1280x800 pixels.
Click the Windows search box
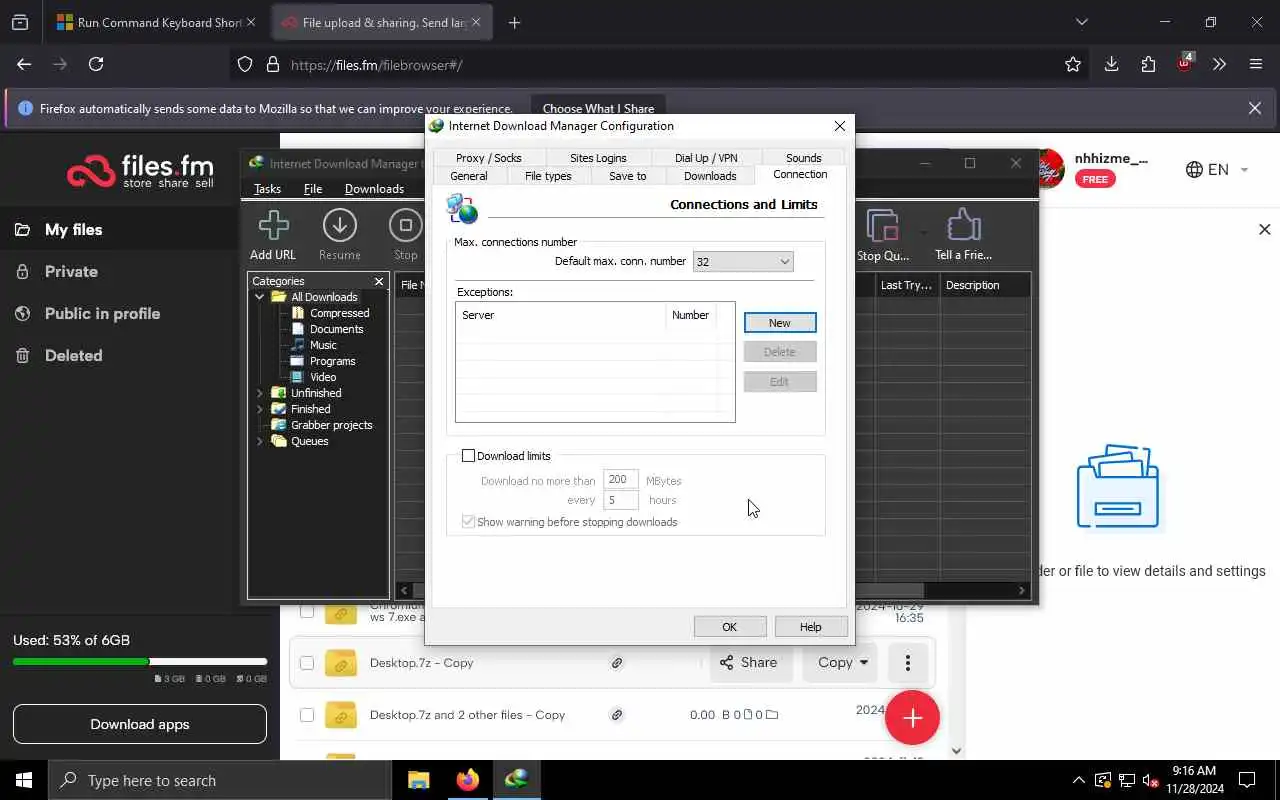(219, 780)
